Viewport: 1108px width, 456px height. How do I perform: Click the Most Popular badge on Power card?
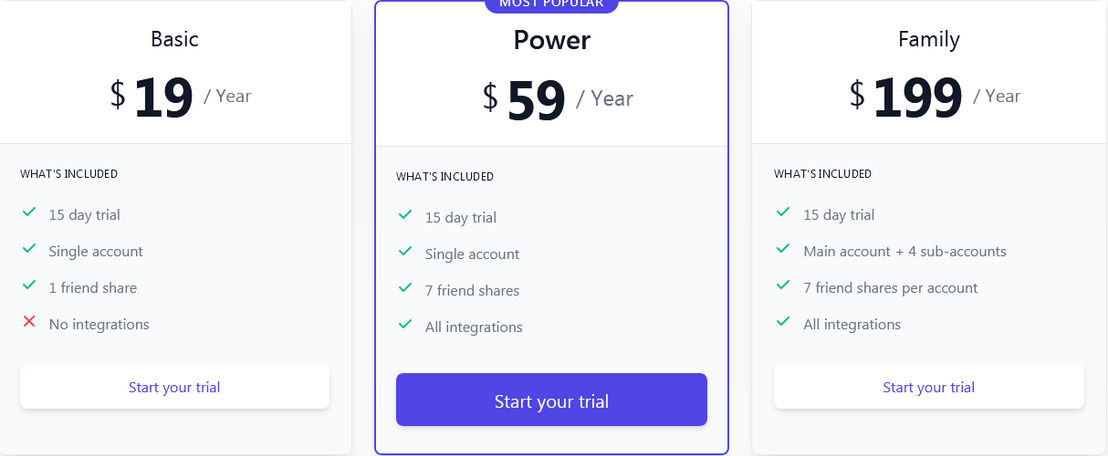(x=551, y=5)
